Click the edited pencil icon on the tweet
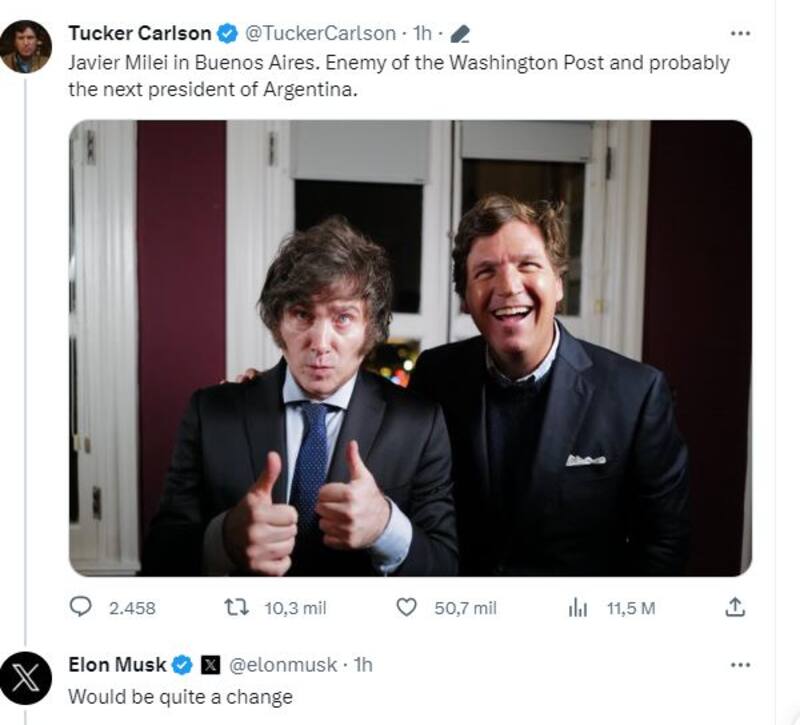The height and width of the screenshot is (725, 800). coord(460,33)
